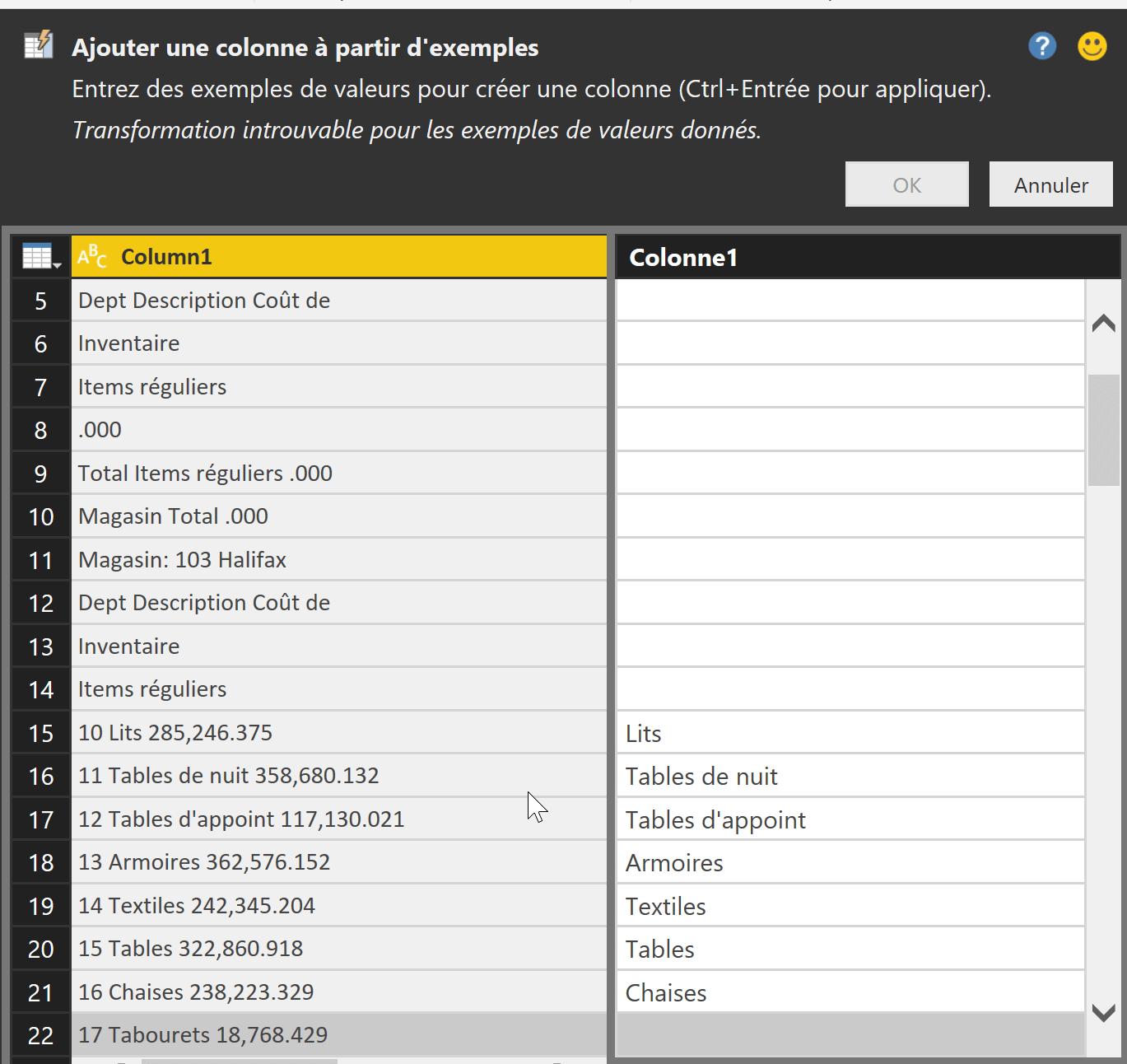Viewport: 1127px width, 1064px height.
Task: Click the blue help question mark icon
Action: [1042, 46]
